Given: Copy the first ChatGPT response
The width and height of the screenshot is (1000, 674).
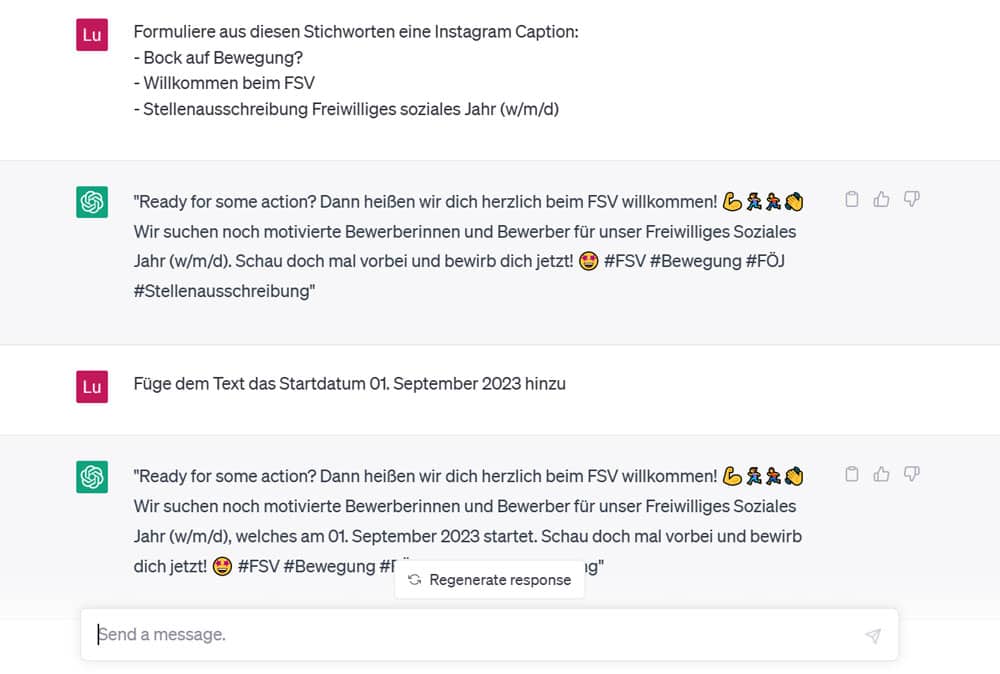Looking at the screenshot, I should [851, 199].
